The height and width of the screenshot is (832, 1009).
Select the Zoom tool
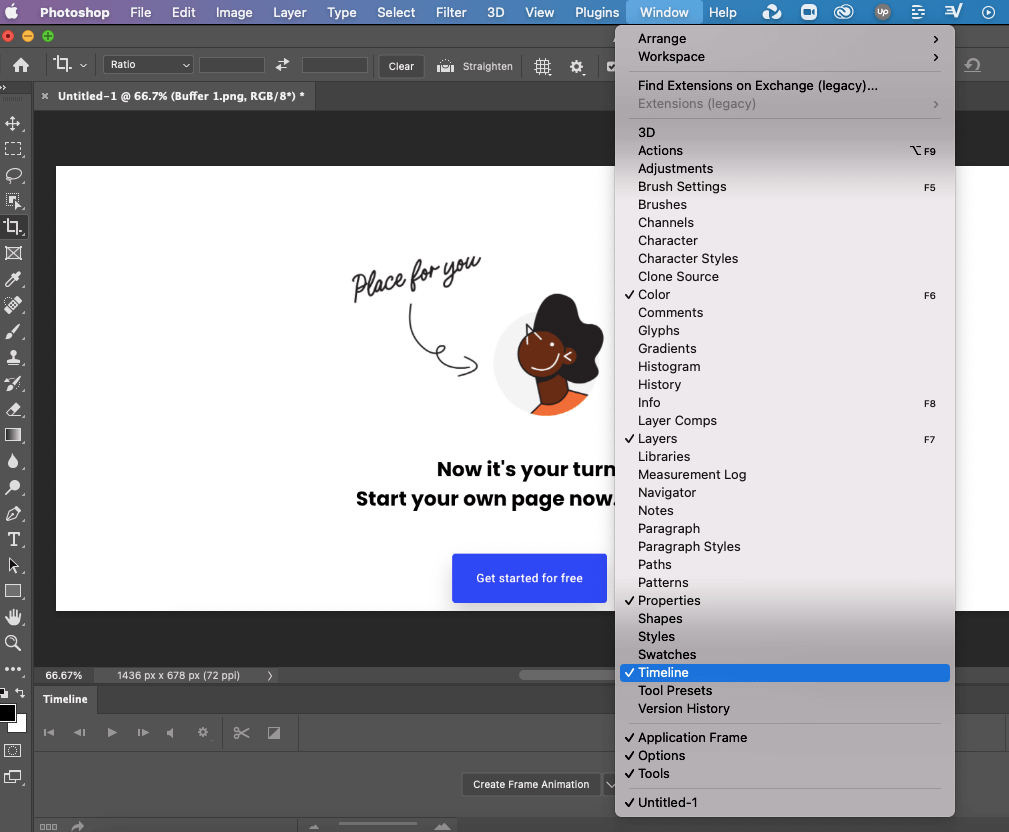(x=14, y=643)
